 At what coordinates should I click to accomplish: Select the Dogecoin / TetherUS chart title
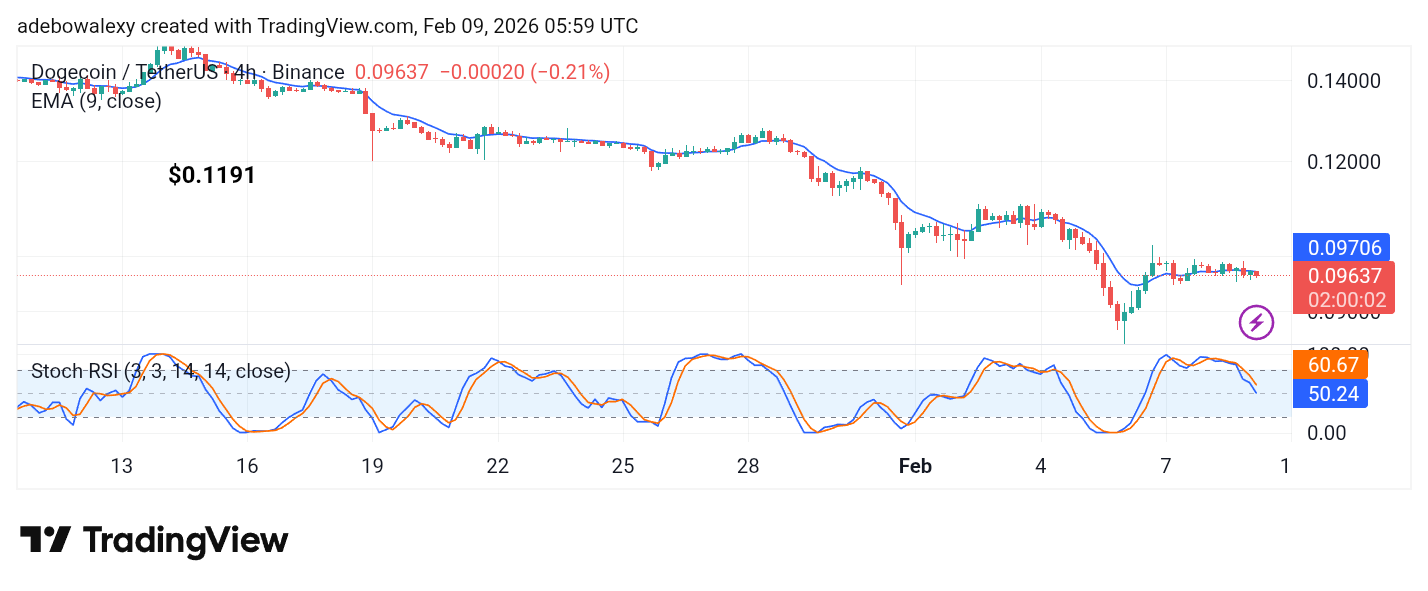[x=188, y=72]
